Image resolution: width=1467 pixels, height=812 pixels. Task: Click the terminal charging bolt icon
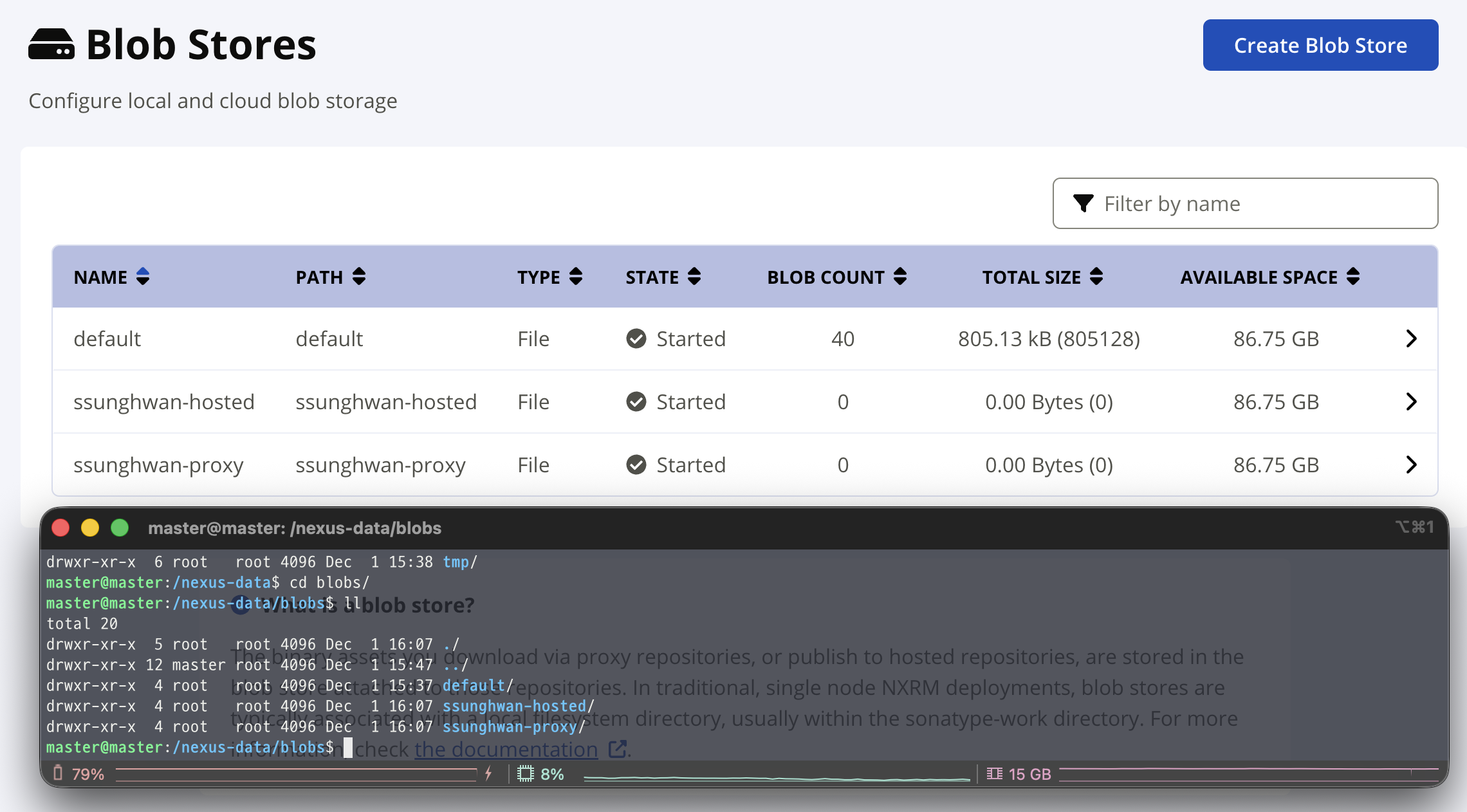pyautogui.click(x=489, y=773)
